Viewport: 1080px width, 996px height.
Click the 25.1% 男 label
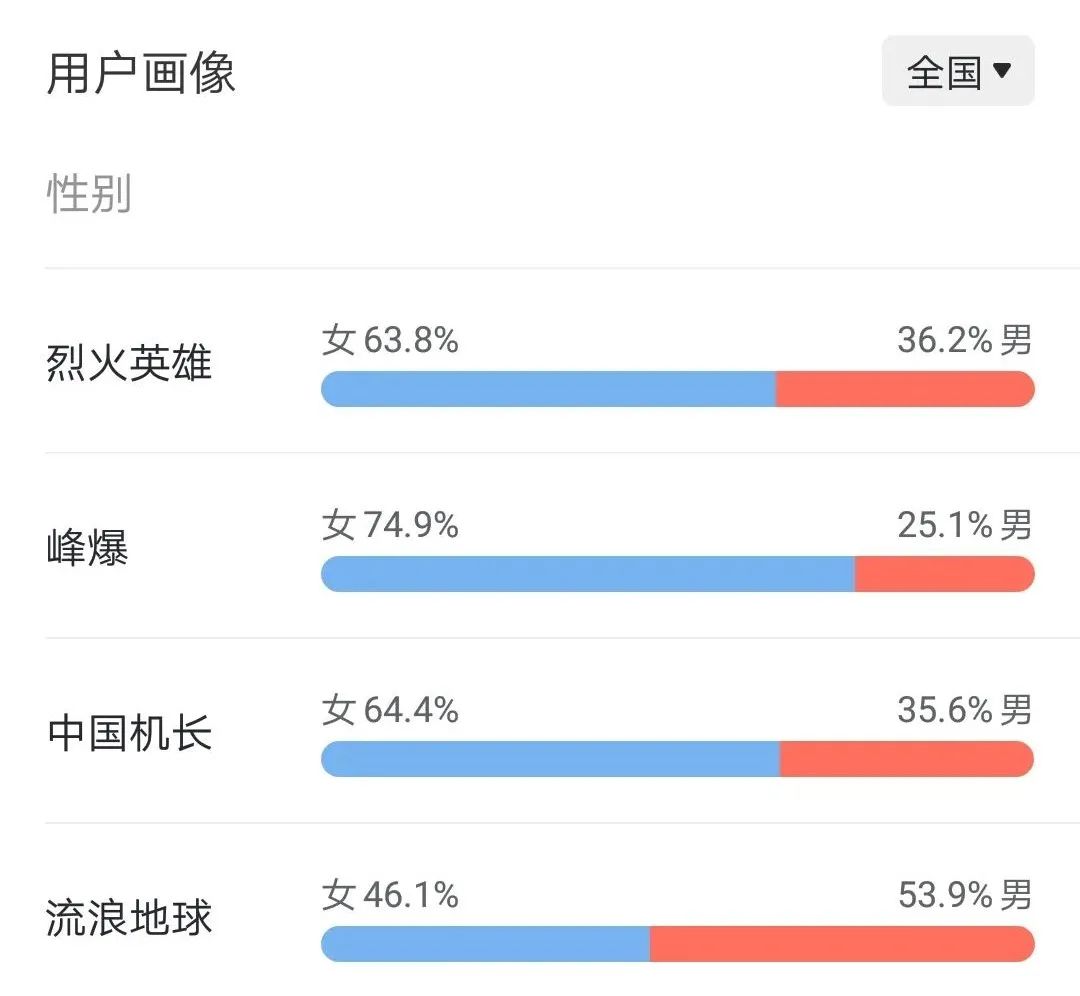964,525
